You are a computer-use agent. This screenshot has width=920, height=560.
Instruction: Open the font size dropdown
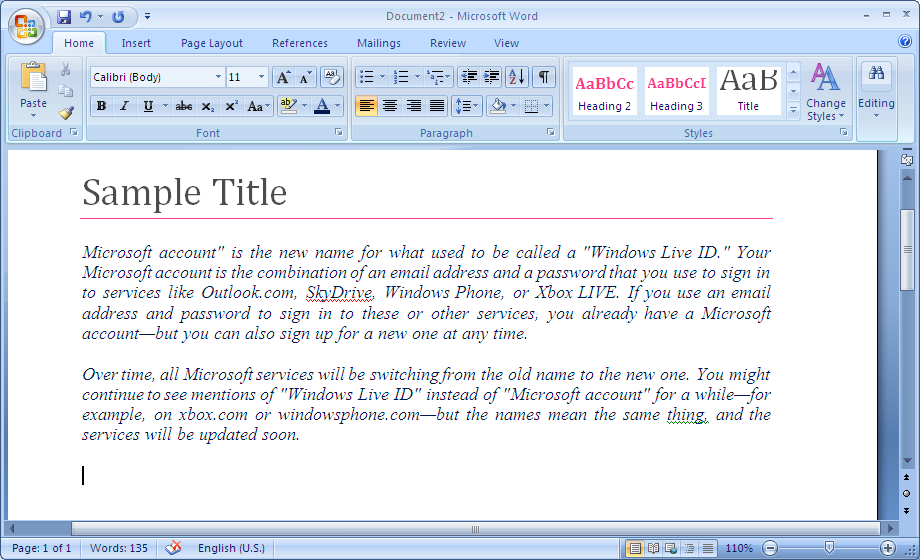pyautogui.click(x=261, y=77)
